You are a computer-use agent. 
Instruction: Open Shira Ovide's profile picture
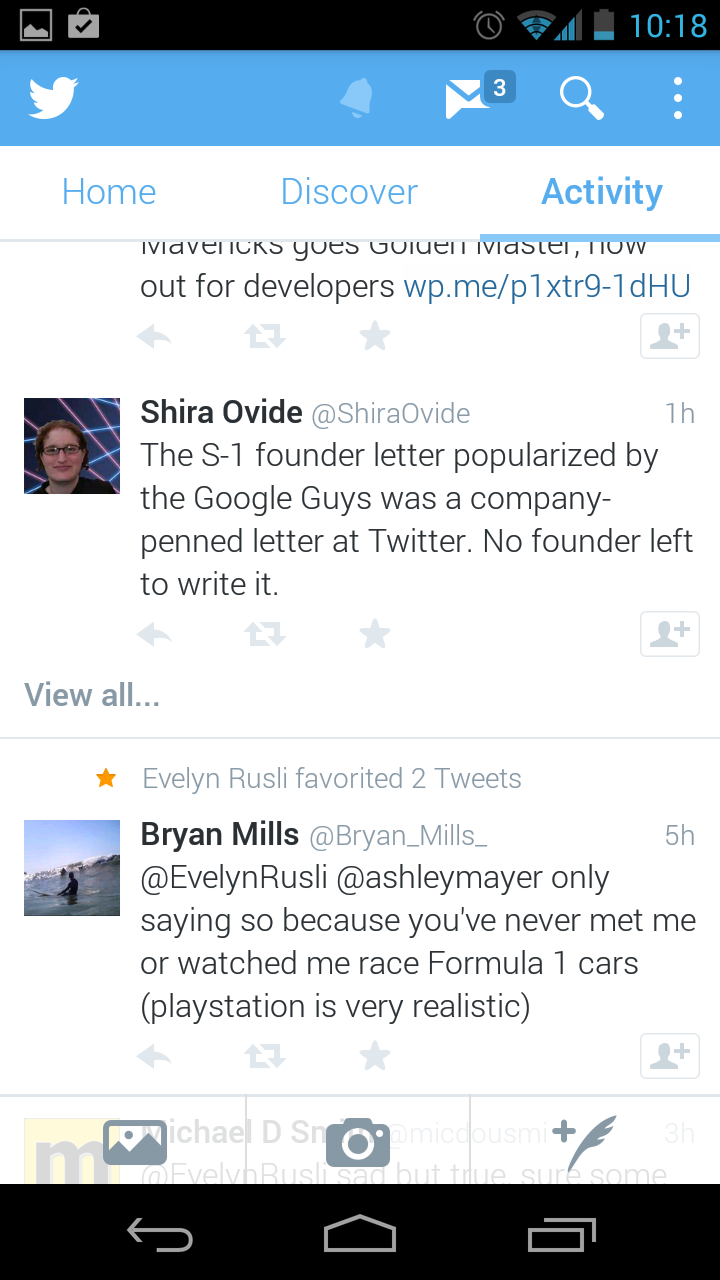coord(72,446)
